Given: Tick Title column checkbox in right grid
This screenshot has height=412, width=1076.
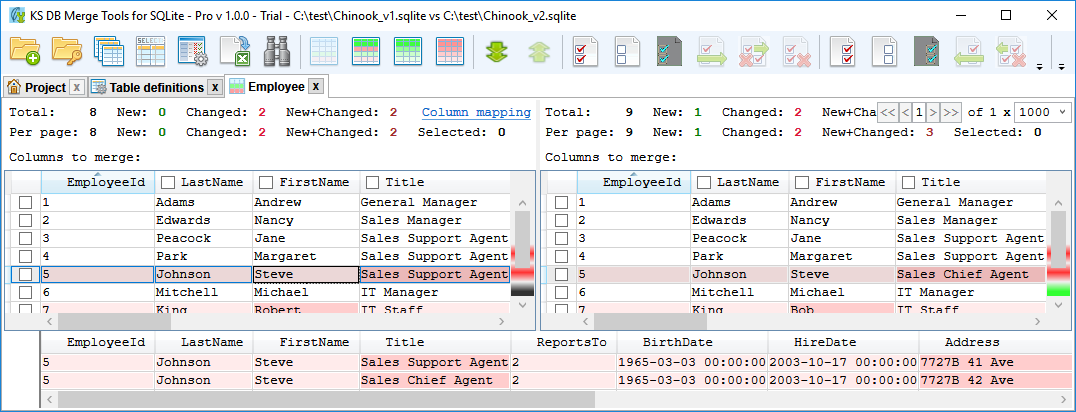Looking at the screenshot, I should point(907,182).
